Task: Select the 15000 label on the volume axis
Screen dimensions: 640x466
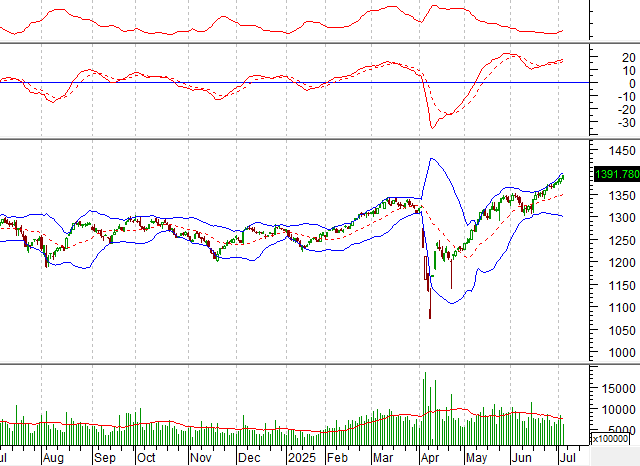Action: 614,388
